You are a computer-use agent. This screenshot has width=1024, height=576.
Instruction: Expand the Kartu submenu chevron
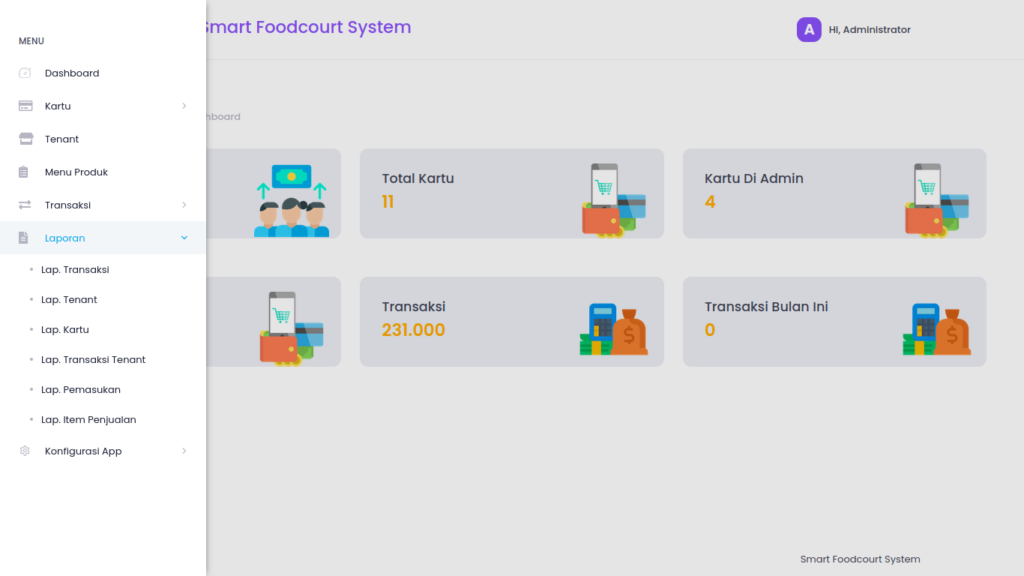coord(184,106)
